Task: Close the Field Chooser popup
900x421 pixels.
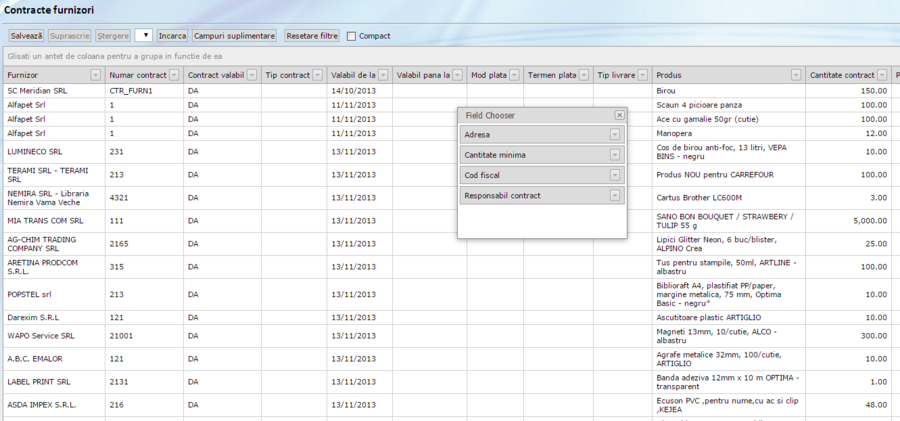Action: [x=619, y=115]
